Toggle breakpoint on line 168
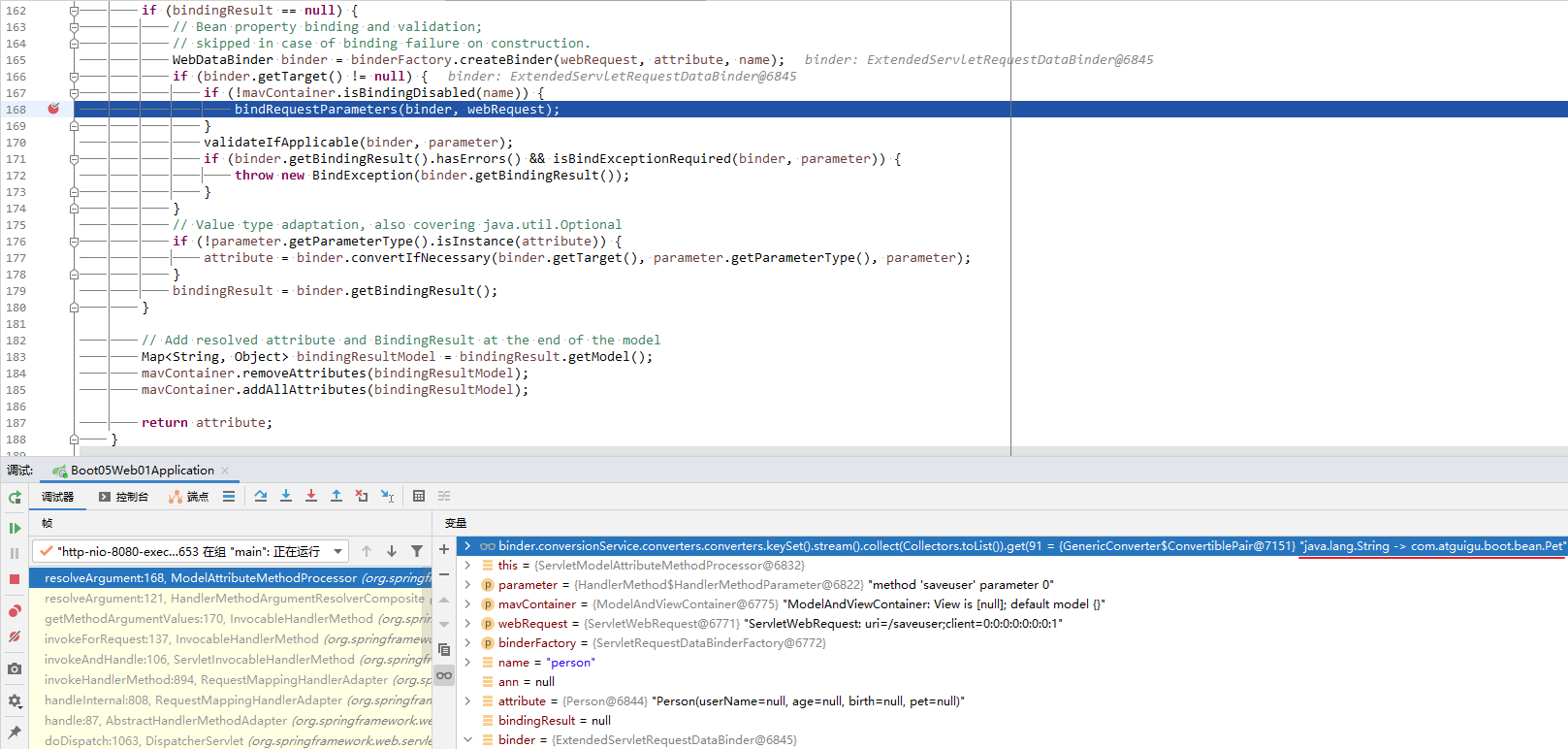This screenshot has height=749, width=1568. 53,109
